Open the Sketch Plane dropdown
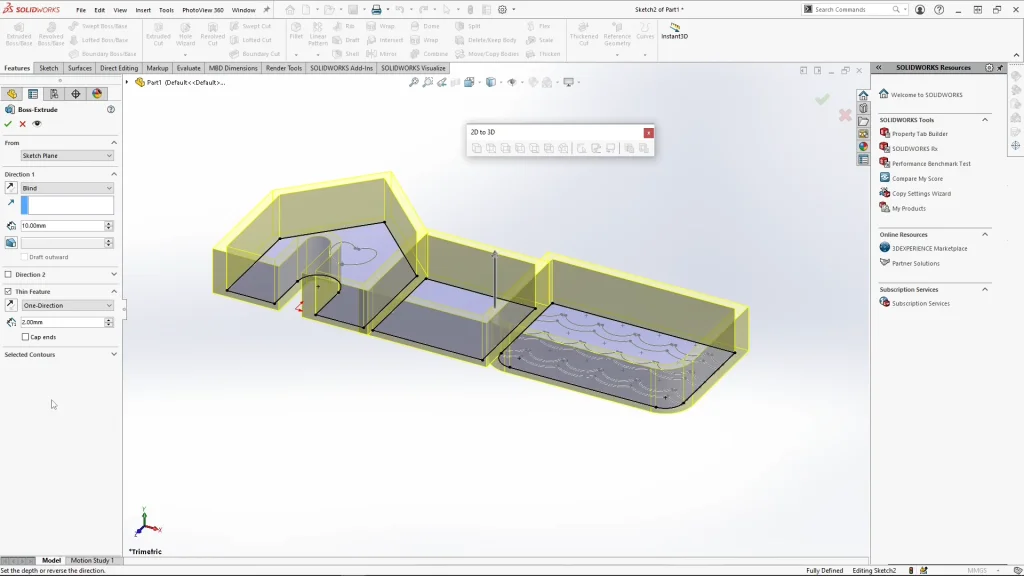Image resolution: width=1024 pixels, height=576 pixels. [x=67, y=156]
